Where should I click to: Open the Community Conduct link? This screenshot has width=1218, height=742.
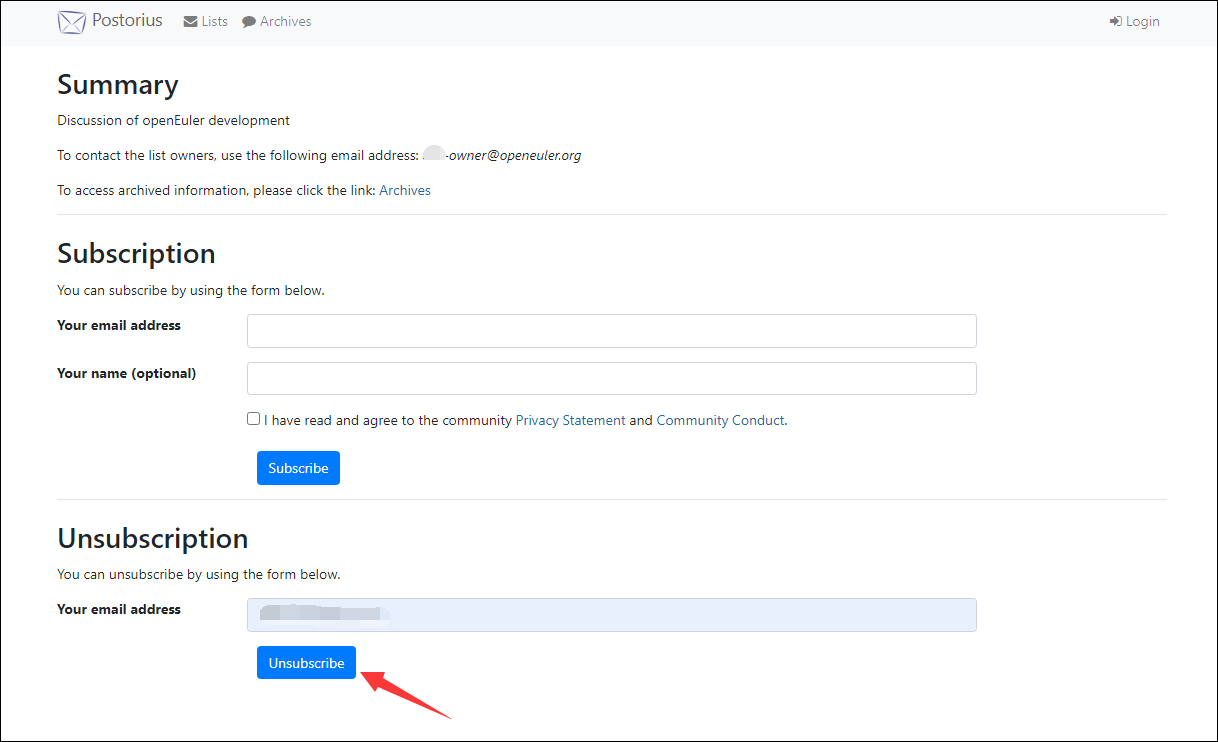click(720, 421)
